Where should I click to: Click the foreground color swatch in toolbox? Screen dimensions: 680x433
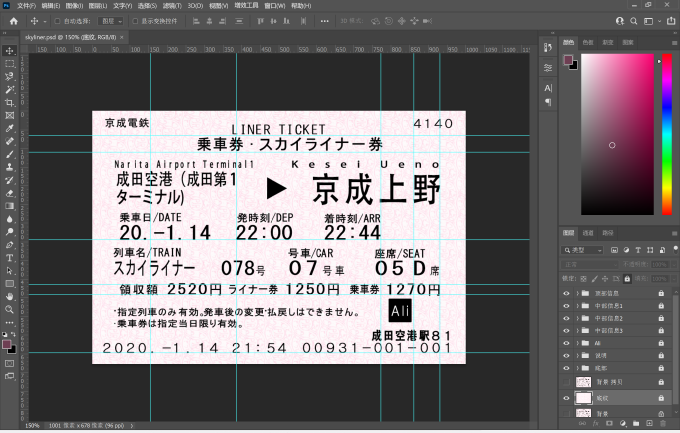[7, 344]
